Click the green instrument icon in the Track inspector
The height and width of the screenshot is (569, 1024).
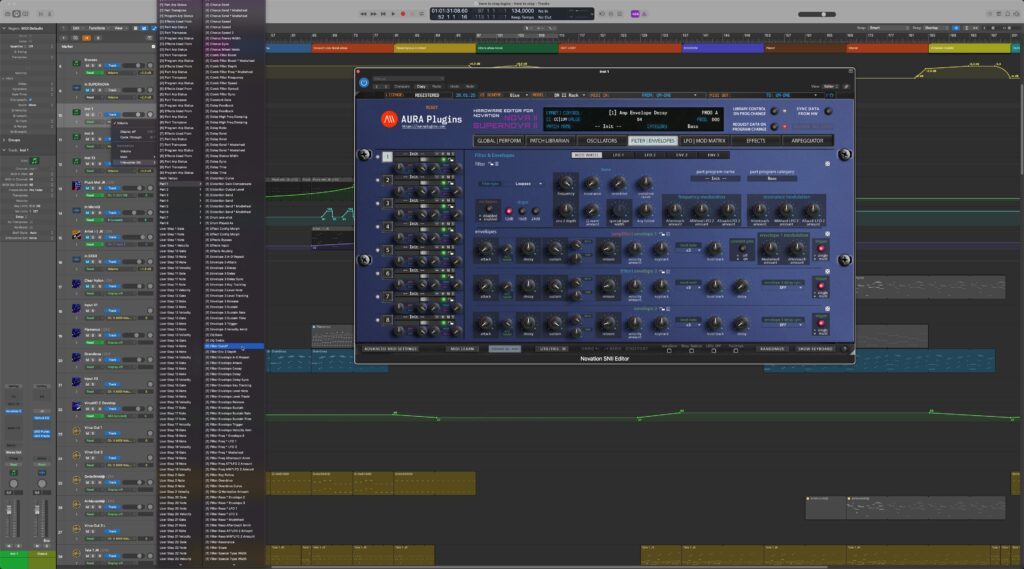click(x=35, y=161)
